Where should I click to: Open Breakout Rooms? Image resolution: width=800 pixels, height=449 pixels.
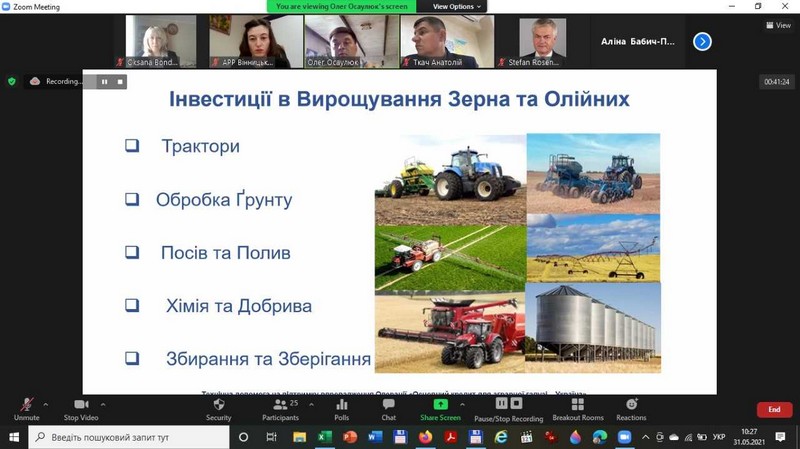click(578, 409)
